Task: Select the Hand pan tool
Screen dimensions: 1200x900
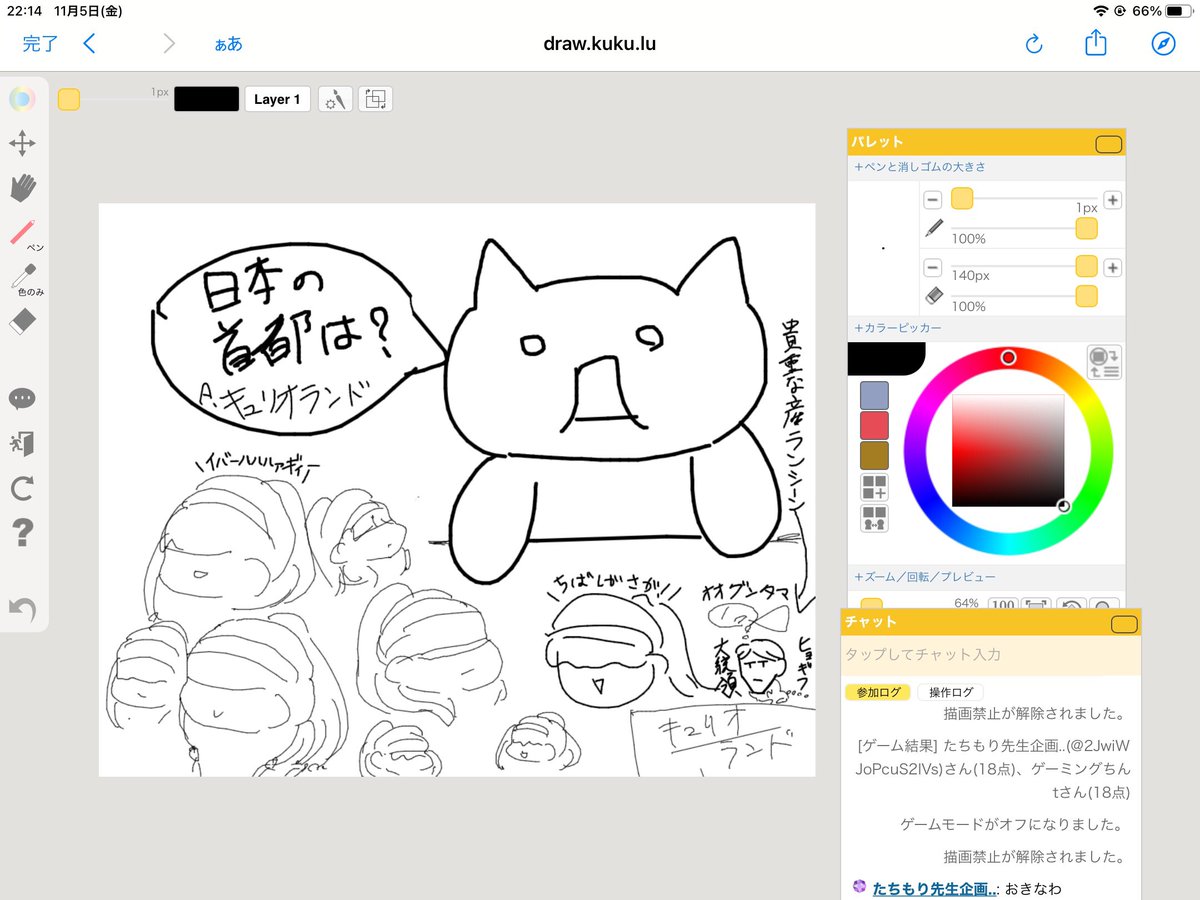Action: coord(23,188)
